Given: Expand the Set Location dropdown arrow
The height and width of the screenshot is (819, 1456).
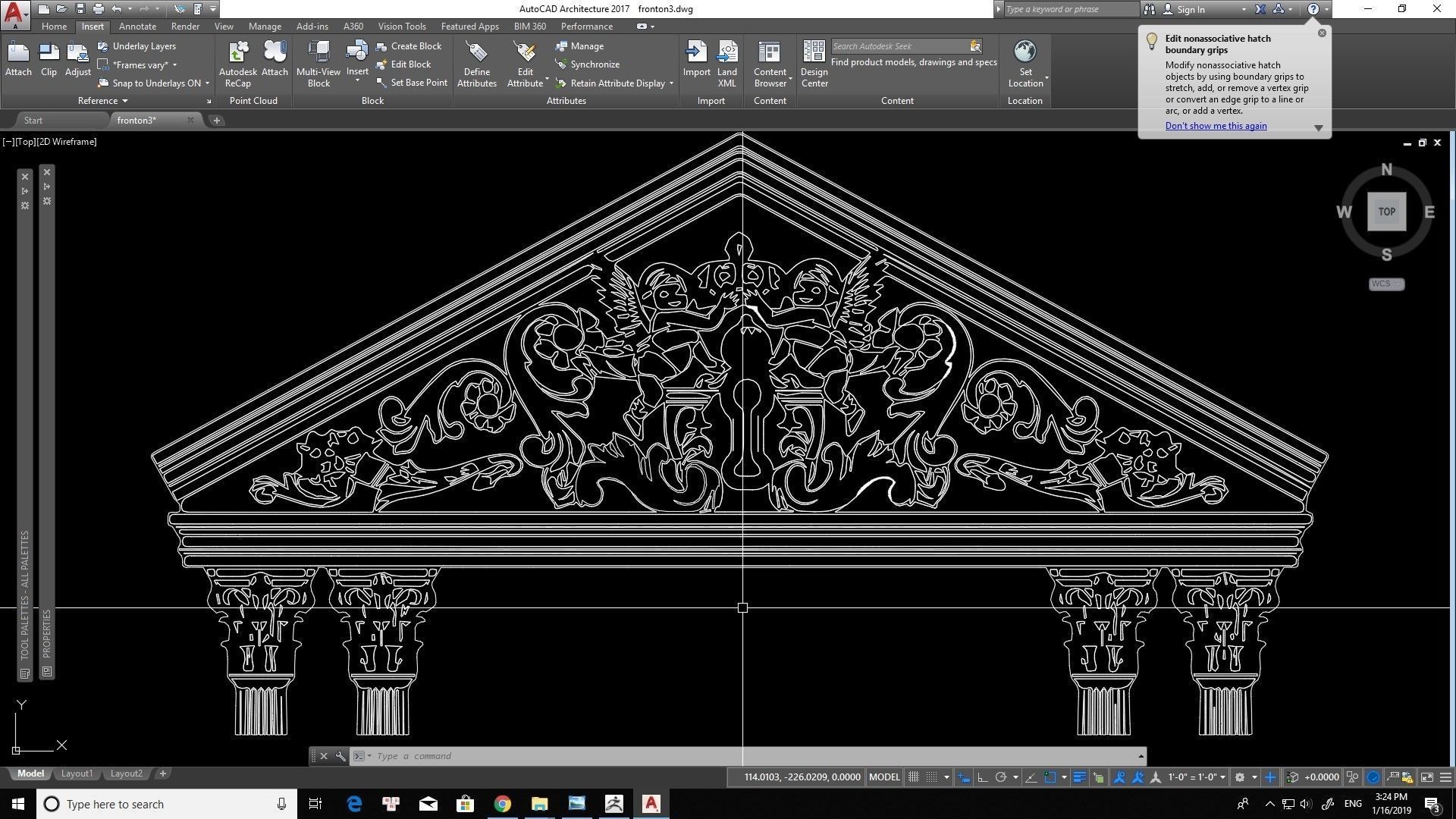Looking at the screenshot, I should pyautogui.click(x=1046, y=78).
